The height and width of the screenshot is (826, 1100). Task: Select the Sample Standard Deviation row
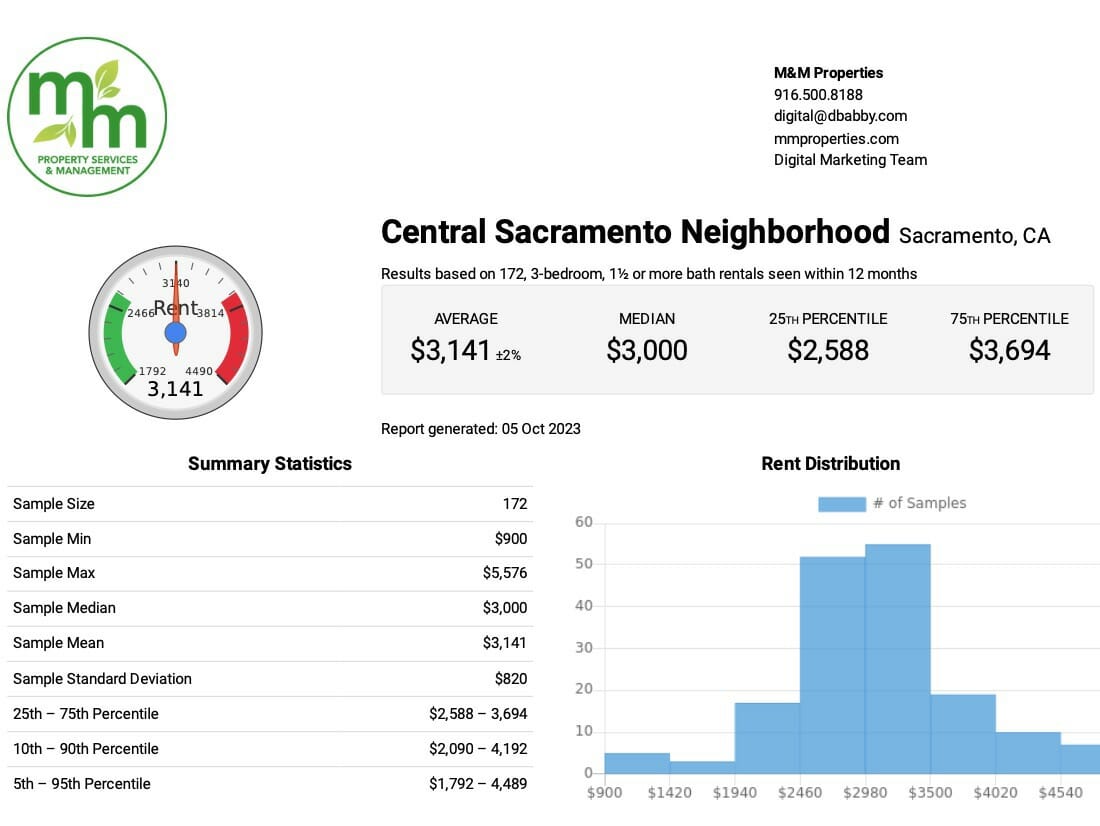coord(270,679)
